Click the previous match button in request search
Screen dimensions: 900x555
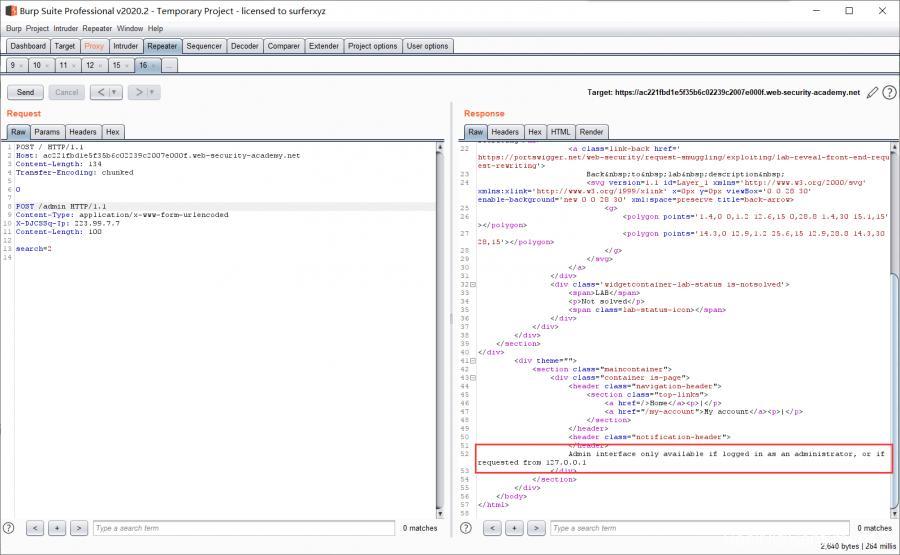pyautogui.click(x=35, y=528)
